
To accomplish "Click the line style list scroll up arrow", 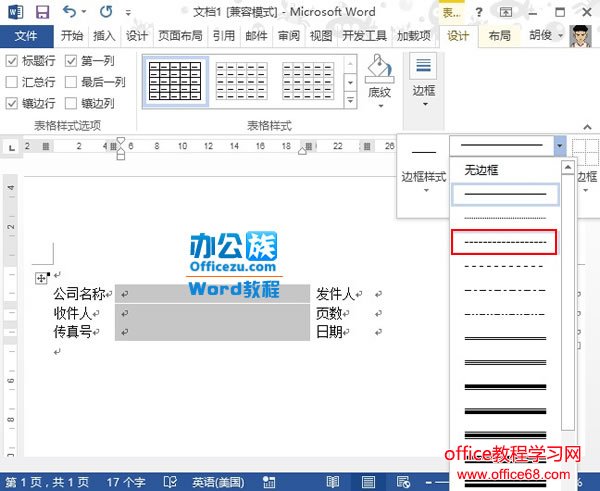I will [x=568, y=168].
